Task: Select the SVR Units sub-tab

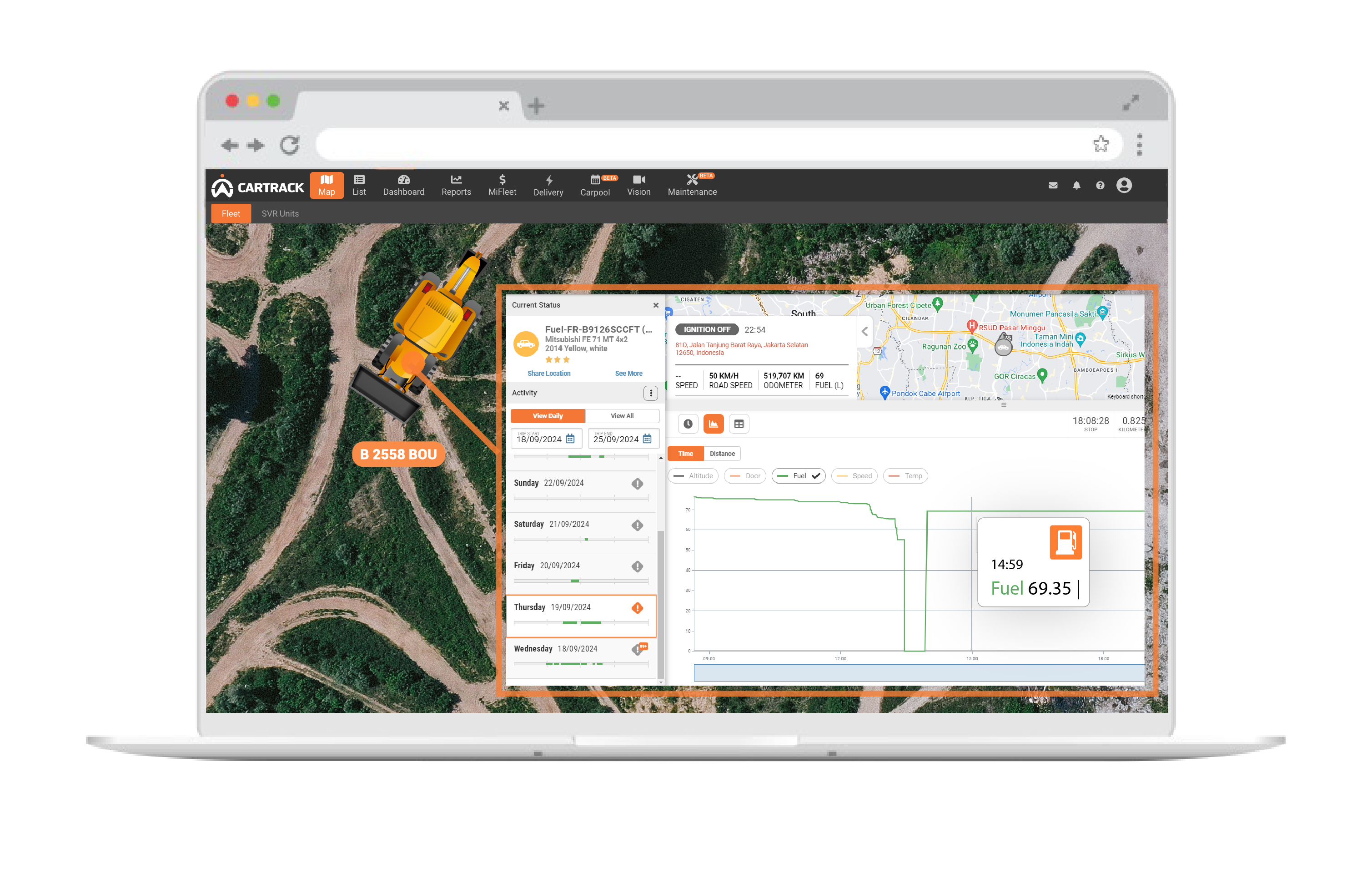Action: 280,213
